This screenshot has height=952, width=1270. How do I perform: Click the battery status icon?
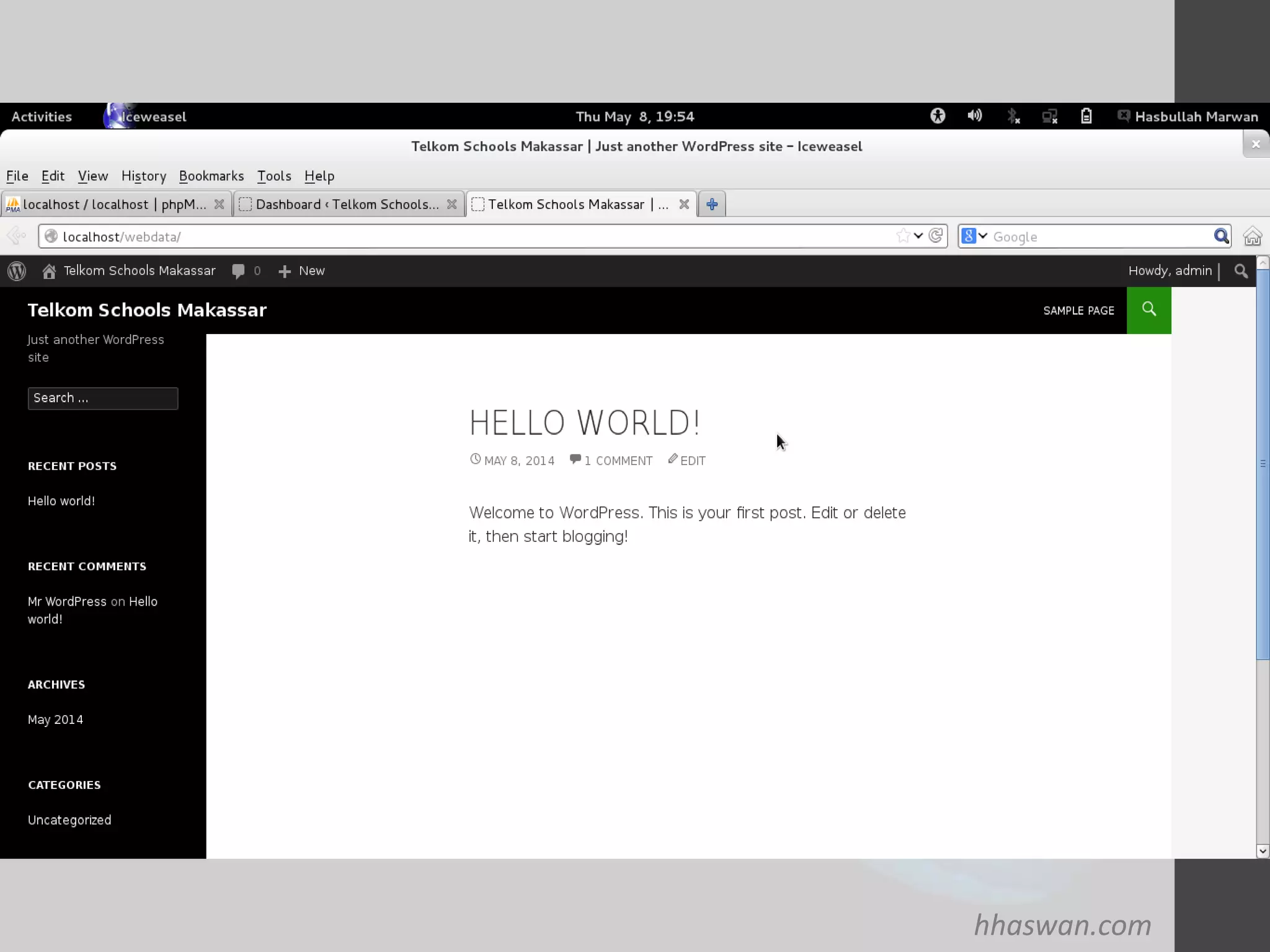point(1086,116)
